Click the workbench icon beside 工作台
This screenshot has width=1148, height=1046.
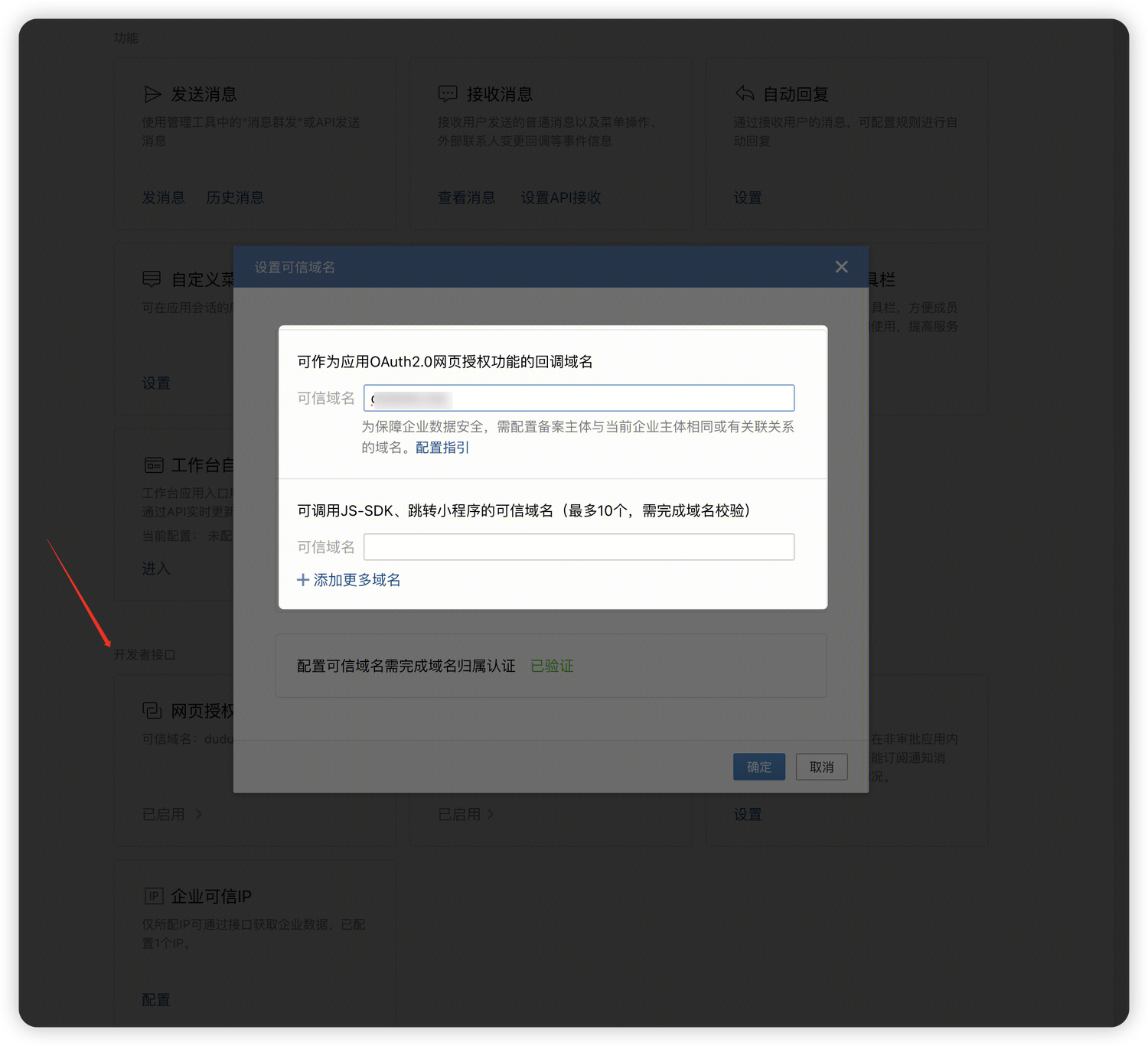[154, 465]
